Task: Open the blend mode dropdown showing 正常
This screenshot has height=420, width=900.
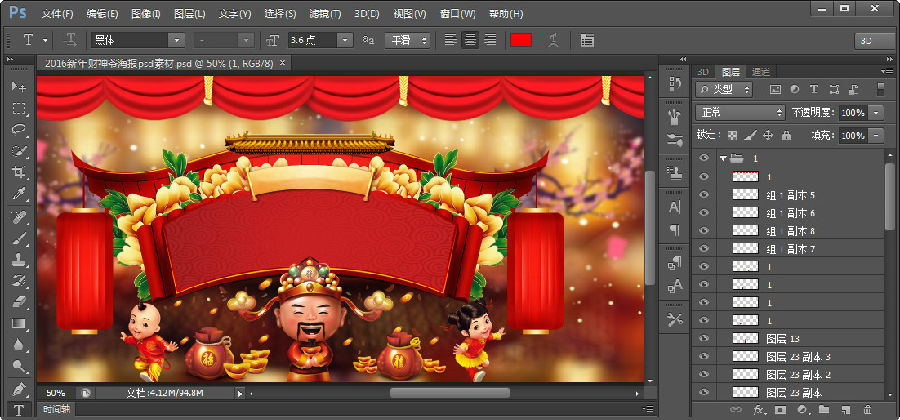Action: 739,112
